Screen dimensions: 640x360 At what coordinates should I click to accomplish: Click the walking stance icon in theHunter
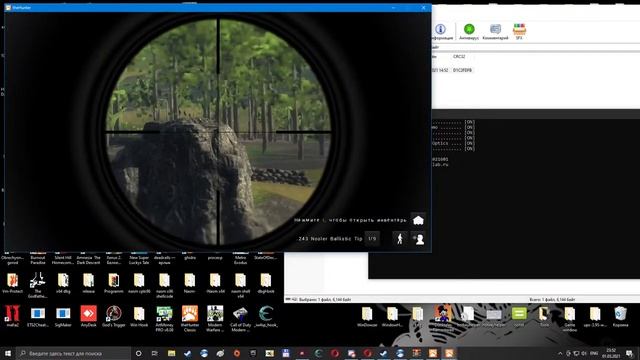click(x=400, y=239)
